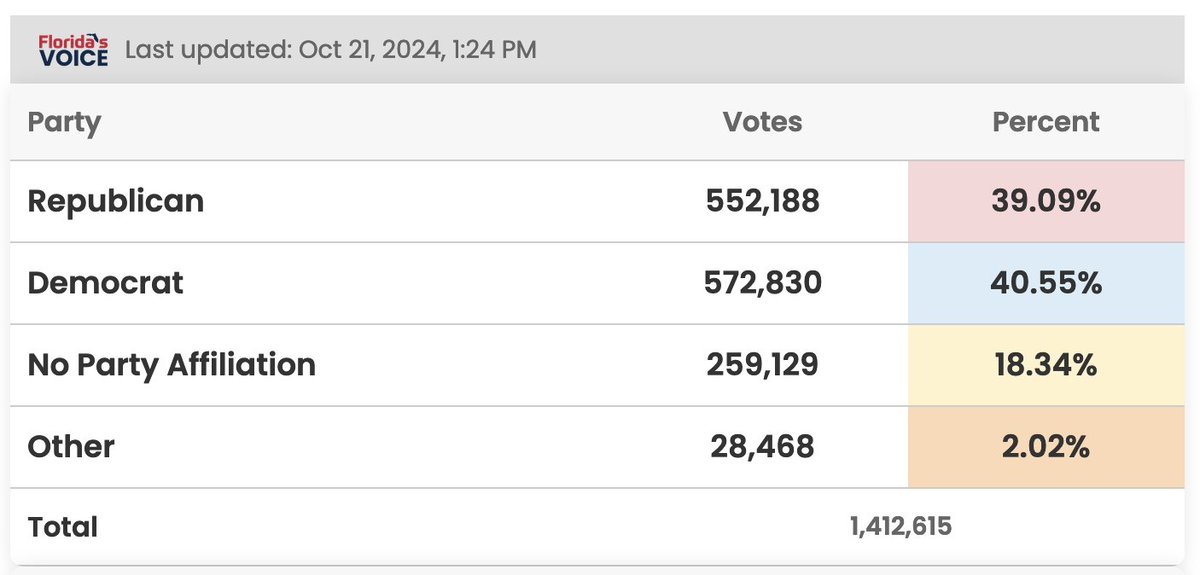Screen dimensions: 1200x575
Task: Select the Other row label
Action: point(71,447)
